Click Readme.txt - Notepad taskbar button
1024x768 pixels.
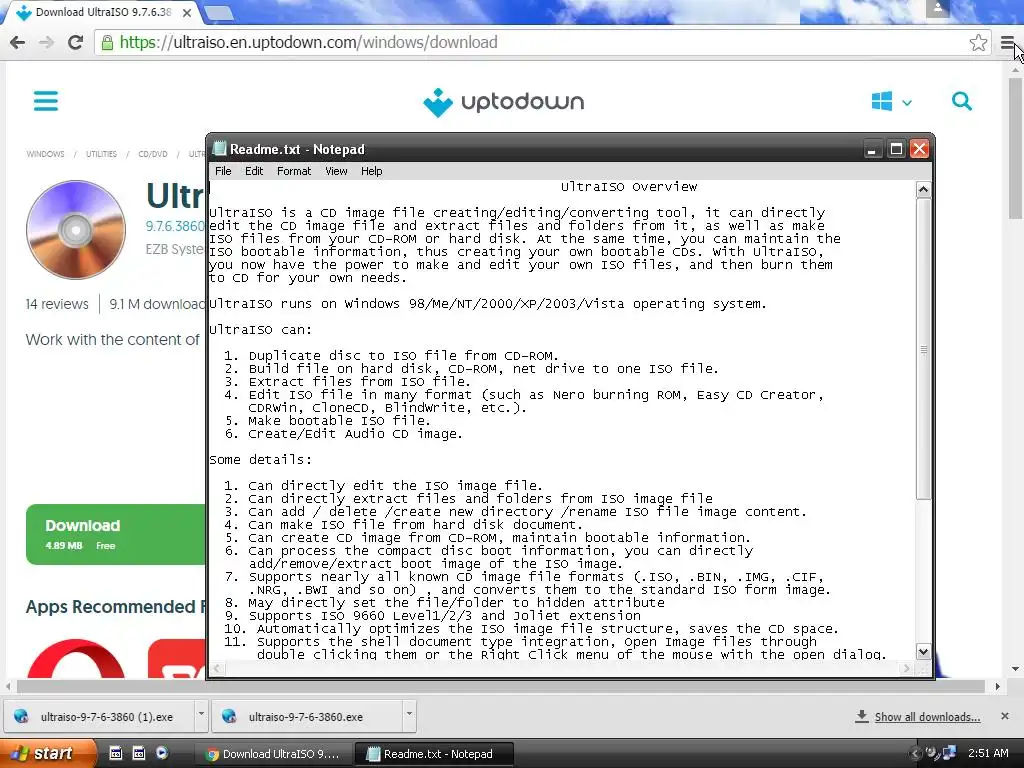(x=434, y=754)
